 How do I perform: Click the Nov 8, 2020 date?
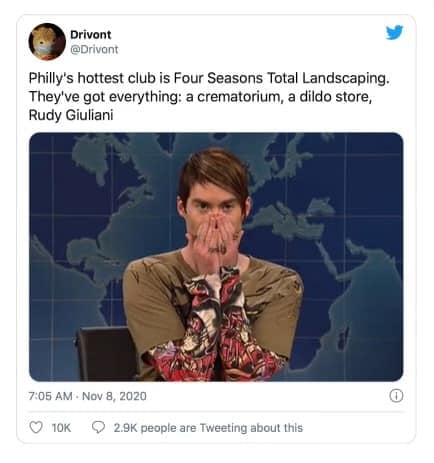pyautogui.click(x=114, y=396)
